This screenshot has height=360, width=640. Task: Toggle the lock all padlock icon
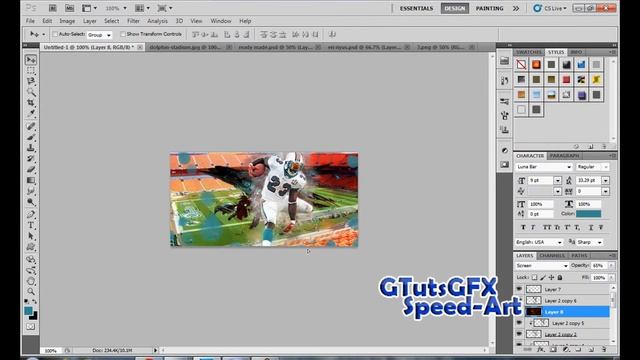point(560,278)
